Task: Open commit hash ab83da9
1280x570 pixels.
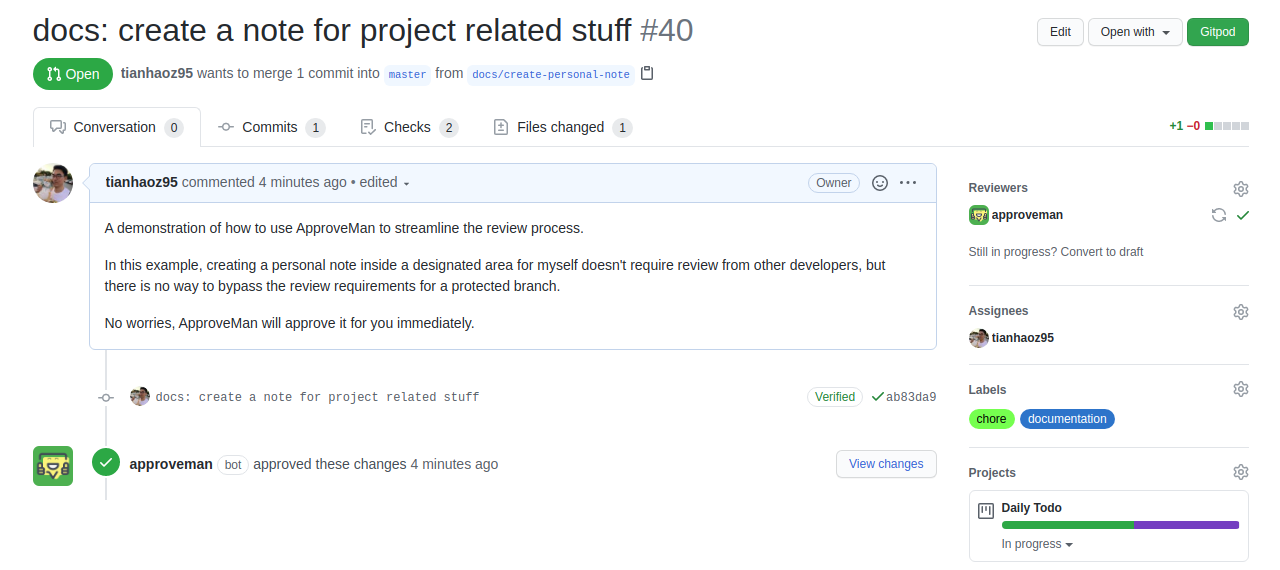Action: (x=911, y=397)
